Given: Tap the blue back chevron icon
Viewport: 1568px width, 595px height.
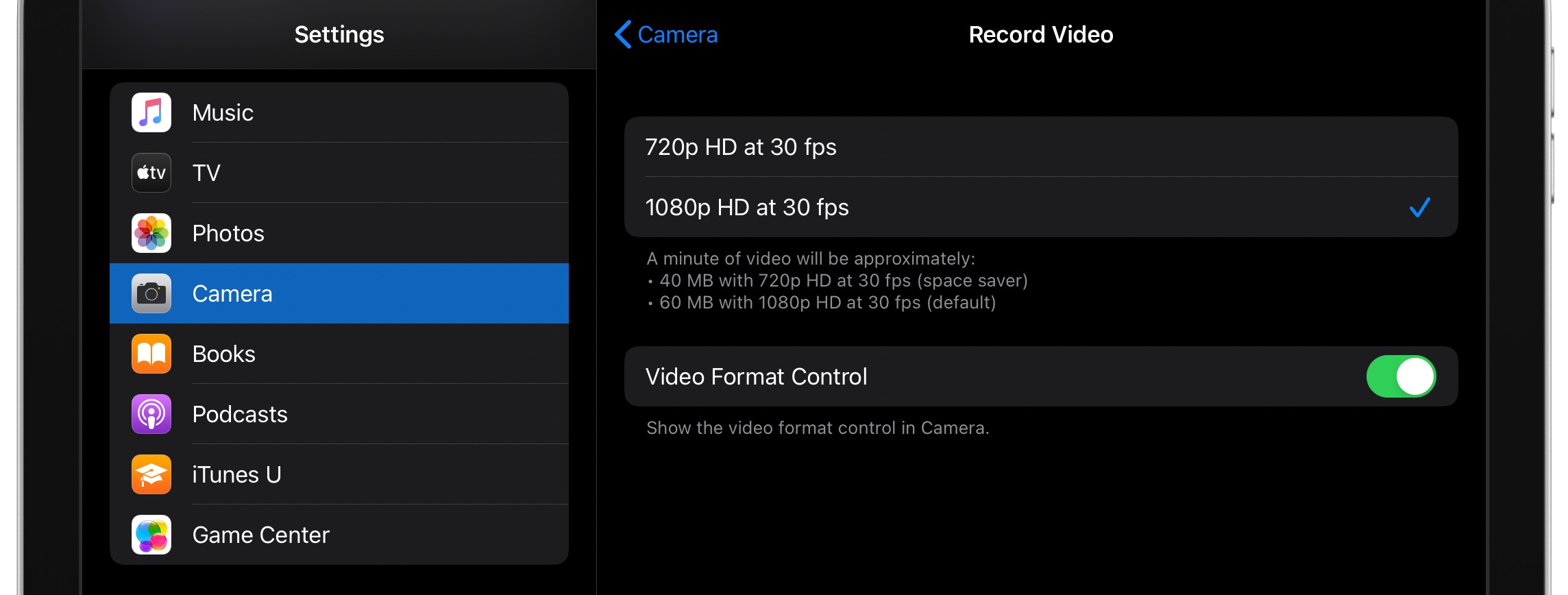Looking at the screenshot, I should (623, 34).
